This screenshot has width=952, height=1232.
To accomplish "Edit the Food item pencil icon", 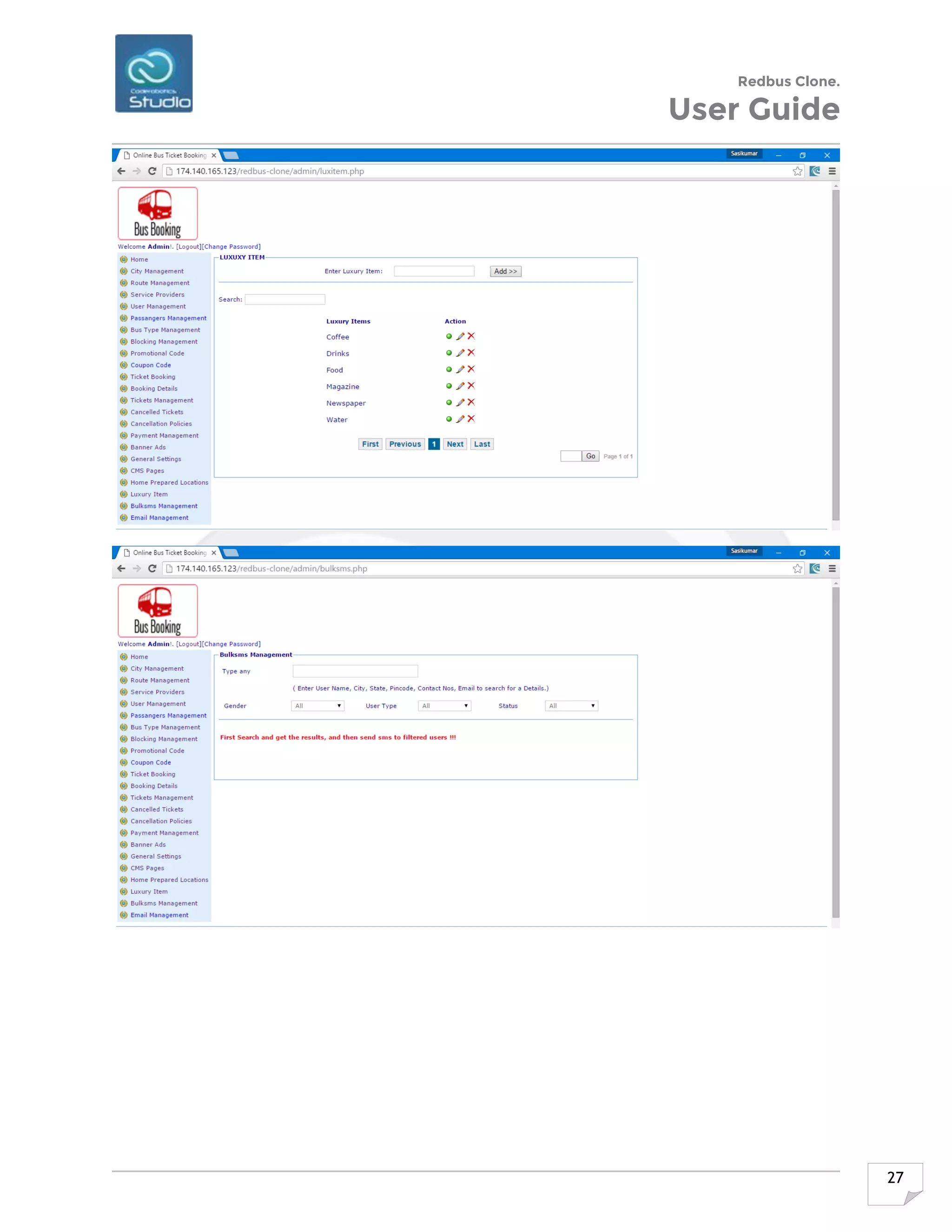I will point(460,369).
